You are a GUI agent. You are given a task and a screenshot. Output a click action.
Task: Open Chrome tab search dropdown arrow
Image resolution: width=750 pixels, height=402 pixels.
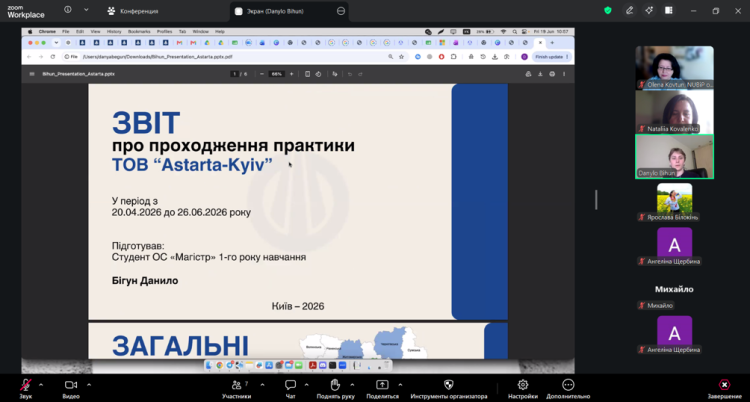click(56, 43)
